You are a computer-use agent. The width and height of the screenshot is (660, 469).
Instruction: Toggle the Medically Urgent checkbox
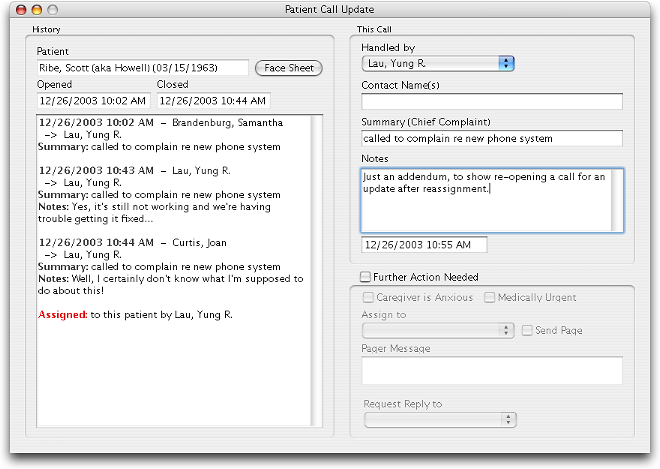click(490, 298)
